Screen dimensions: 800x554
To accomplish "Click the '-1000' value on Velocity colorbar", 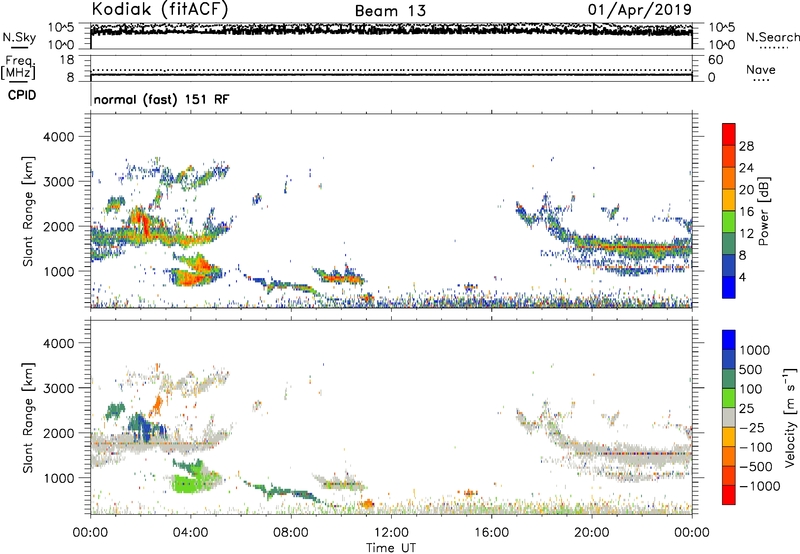I will [x=759, y=486].
